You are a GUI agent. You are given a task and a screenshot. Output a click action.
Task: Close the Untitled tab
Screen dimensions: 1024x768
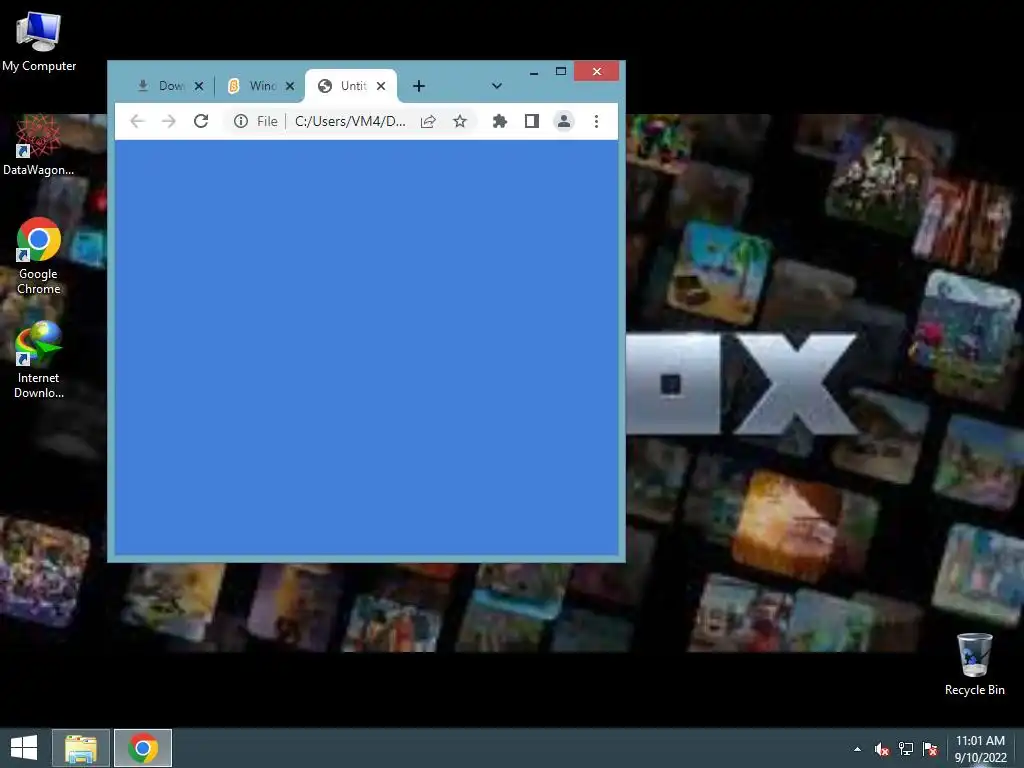click(381, 86)
